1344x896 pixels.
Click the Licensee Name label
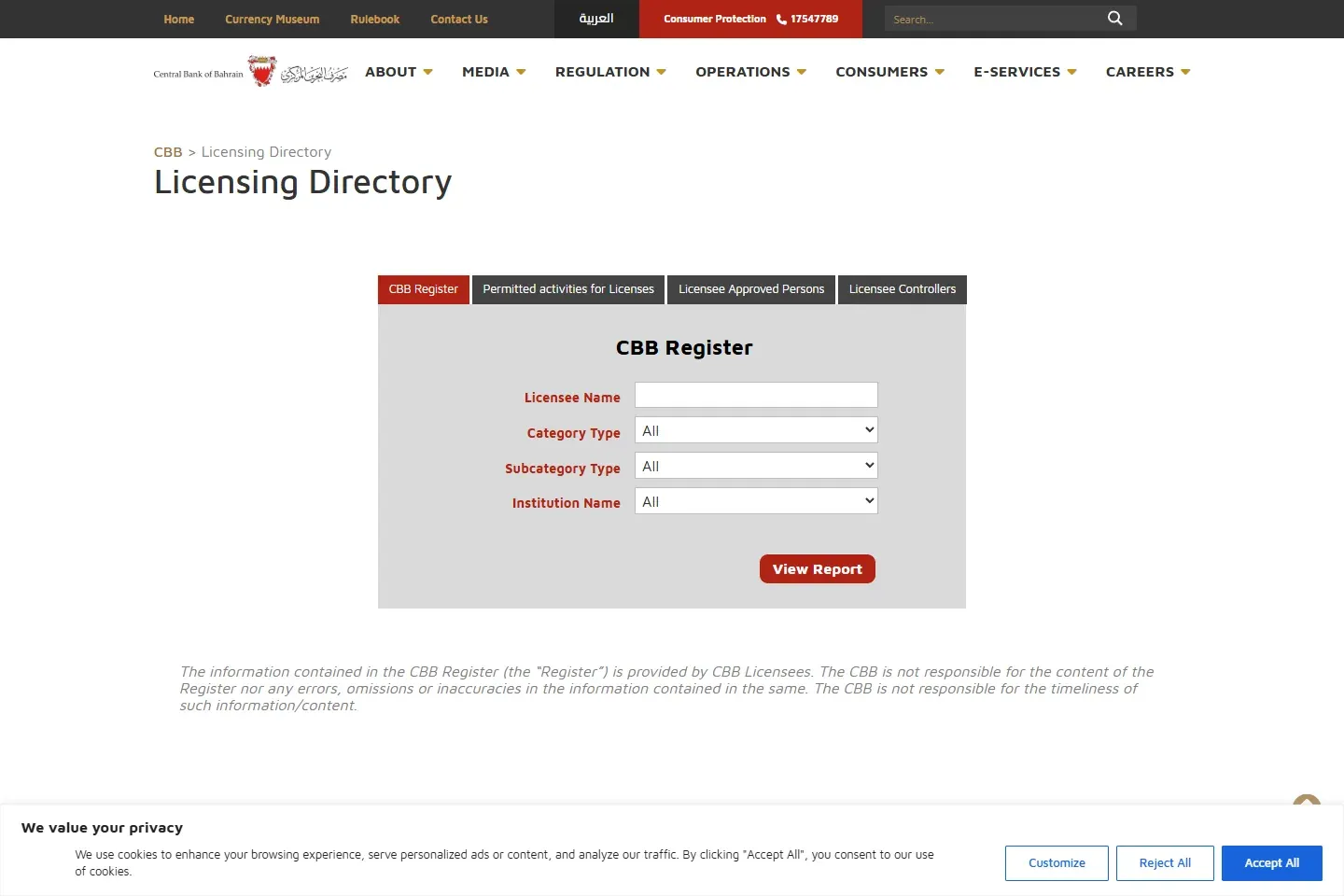coord(572,398)
